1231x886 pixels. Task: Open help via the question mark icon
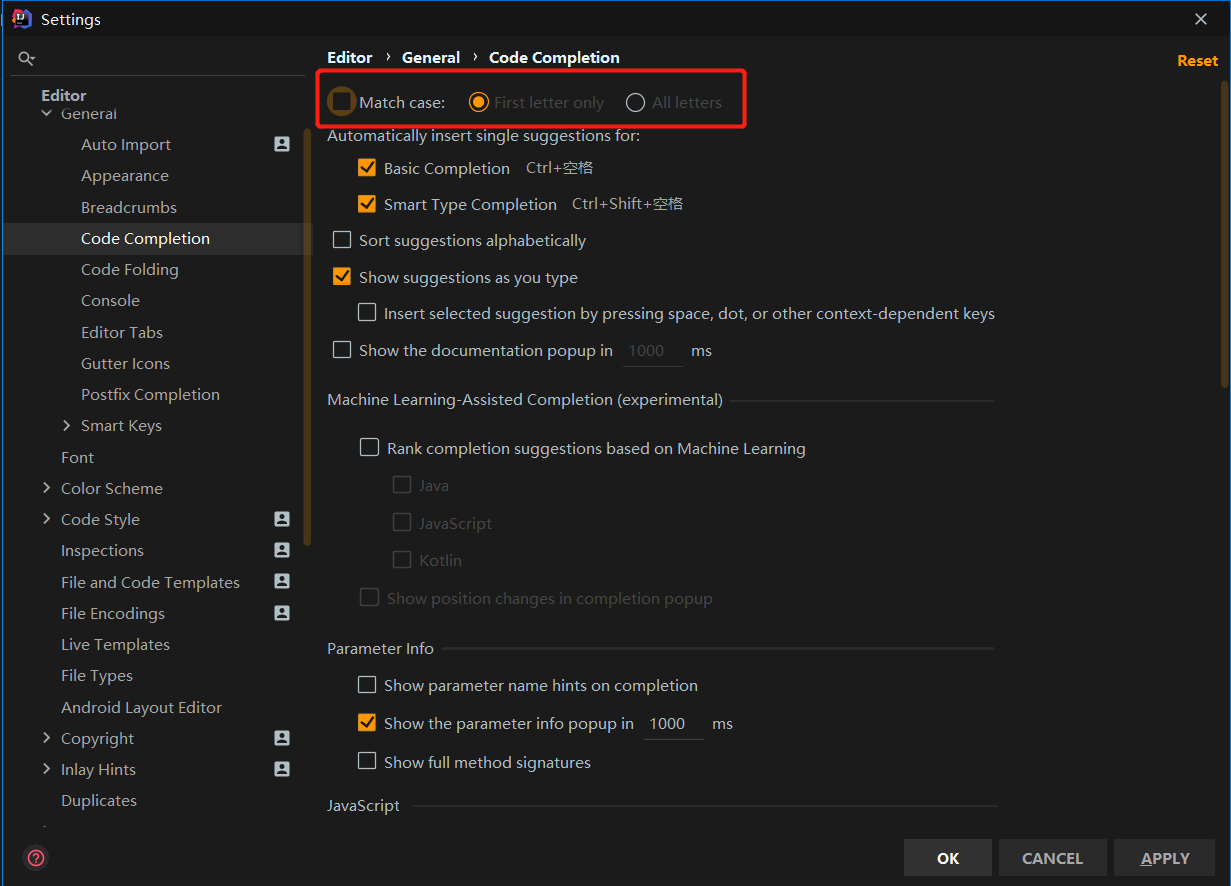pos(36,858)
